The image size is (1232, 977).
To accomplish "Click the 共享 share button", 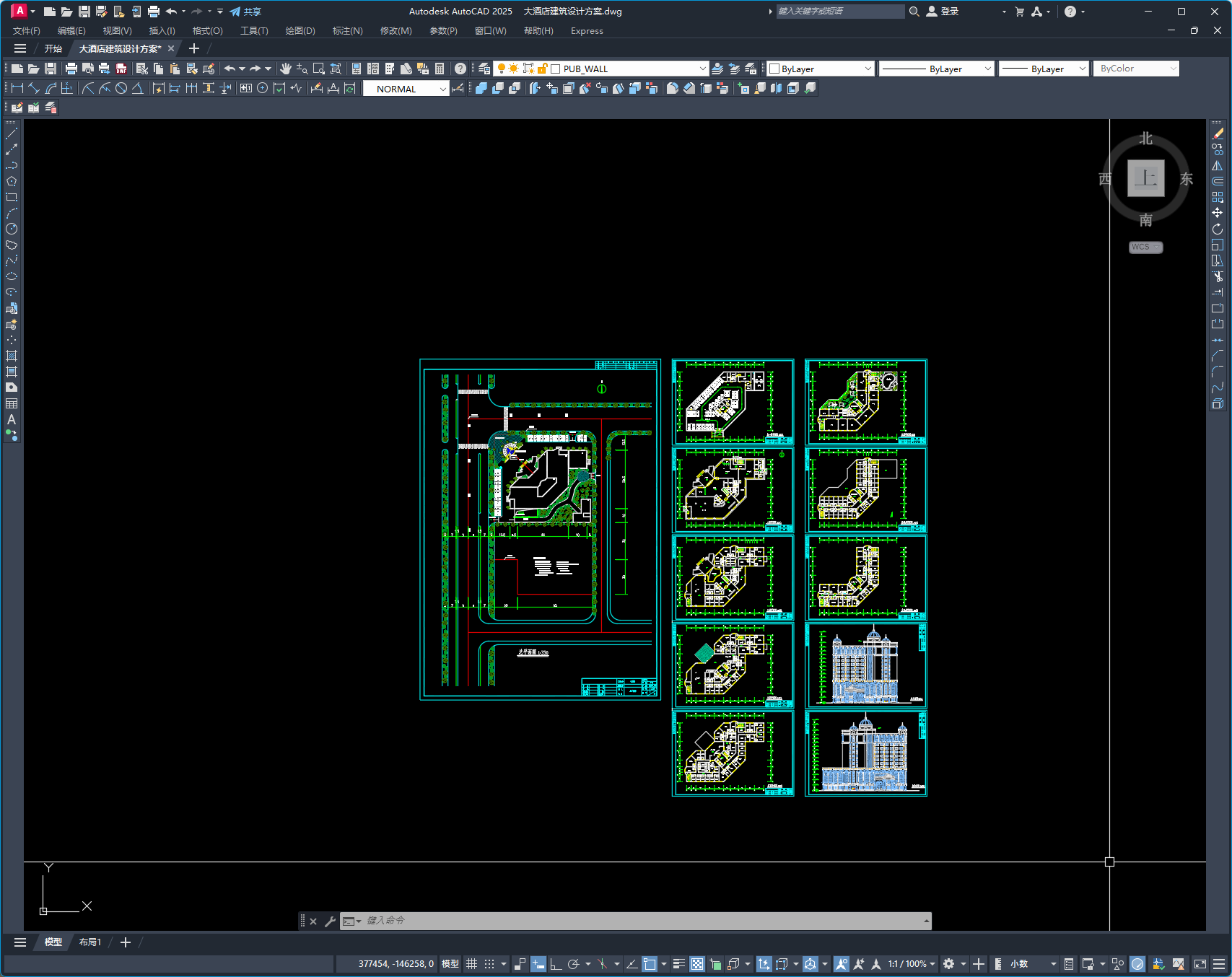I will click(x=245, y=12).
